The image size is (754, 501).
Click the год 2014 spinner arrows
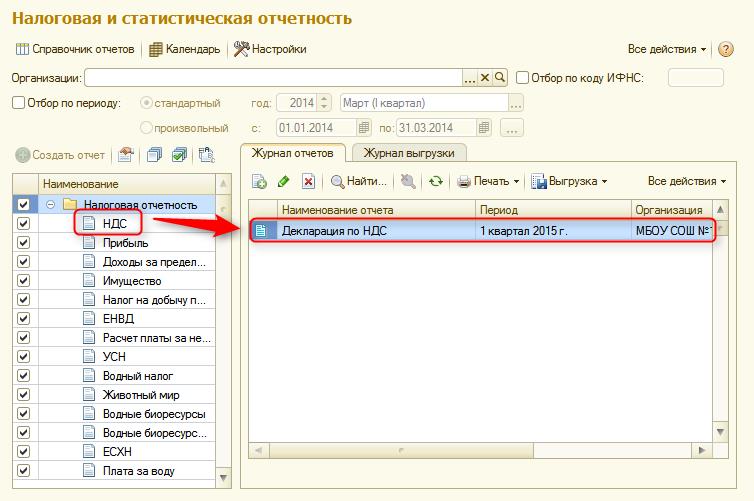coord(324,102)
